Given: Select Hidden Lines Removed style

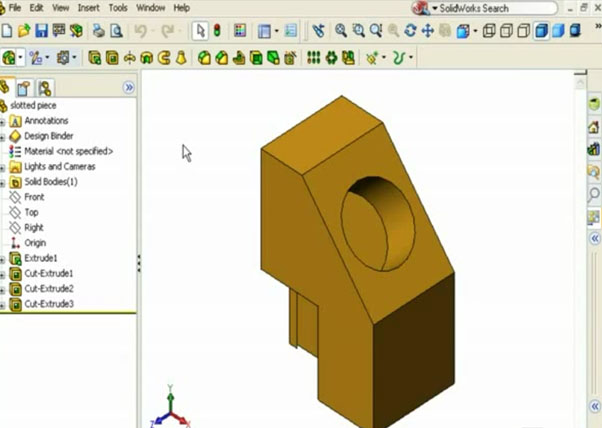Looking at the screenshot, I should 523,31.
